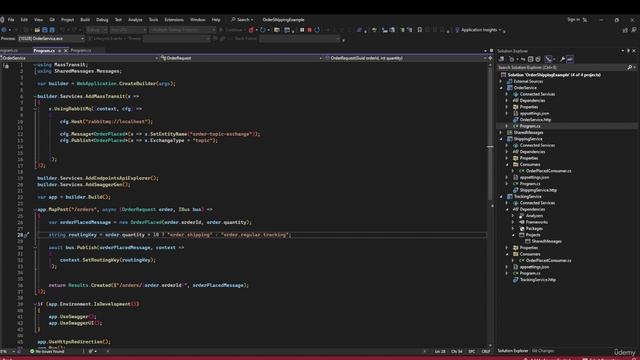Screen dimensions: 640x360
Task: Open the Edit menu
Action: click(x=24, y=20)
